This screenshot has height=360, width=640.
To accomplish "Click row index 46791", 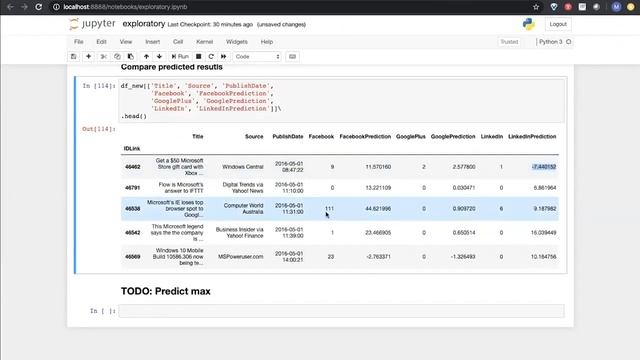I will [133, 188].
